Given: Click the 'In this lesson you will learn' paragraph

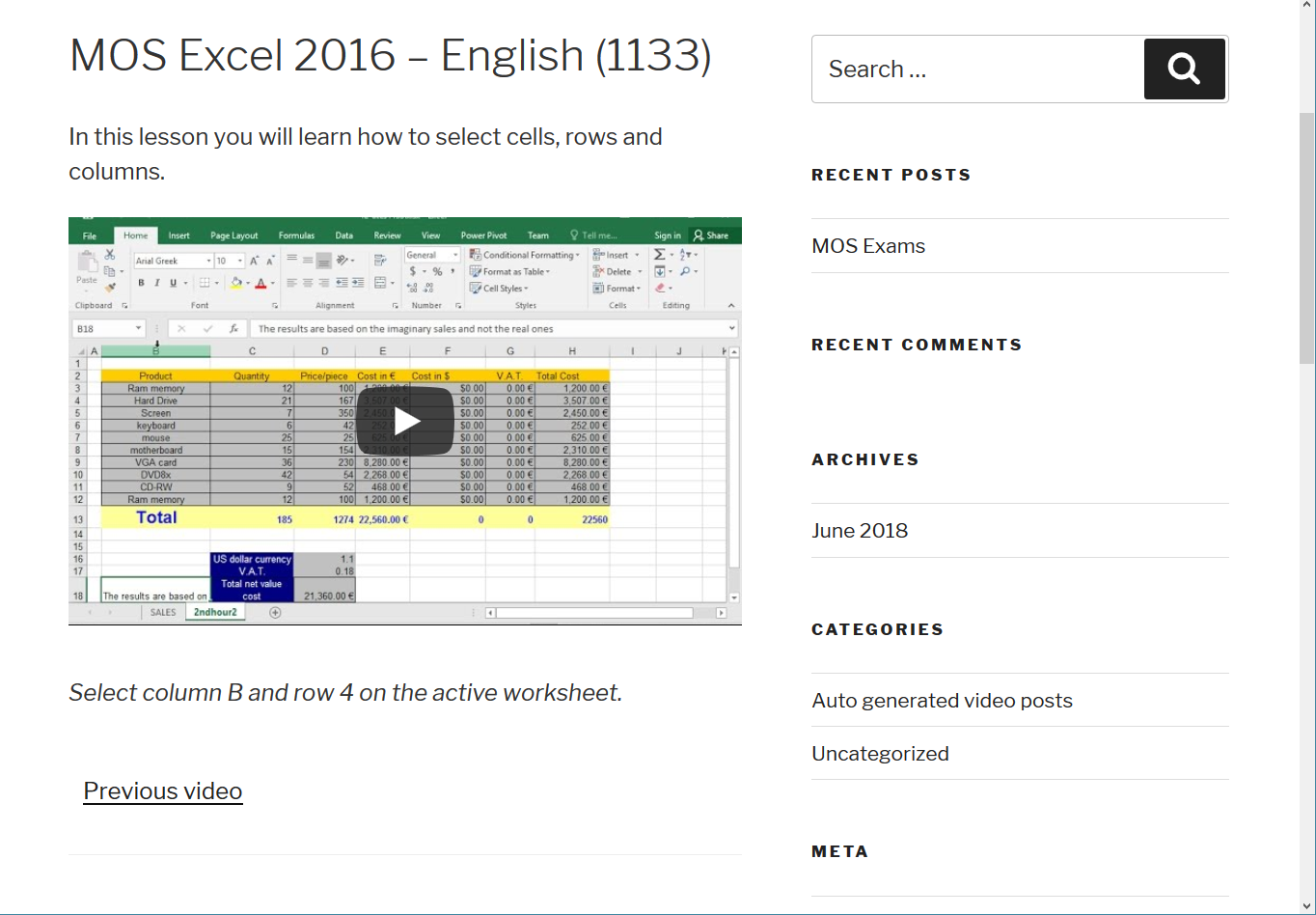Looking at the screenshot, I should click(366, 153).
